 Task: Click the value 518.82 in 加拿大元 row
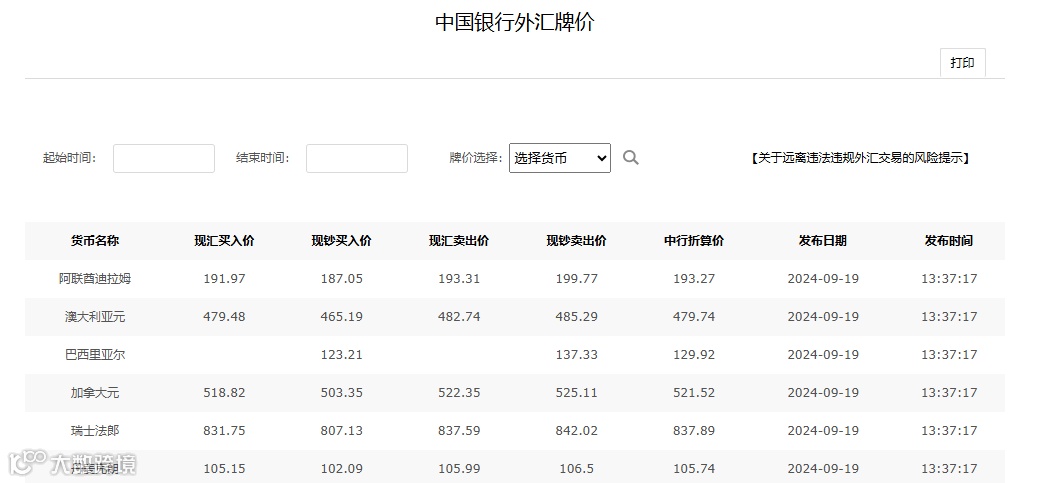click(224, 393)
